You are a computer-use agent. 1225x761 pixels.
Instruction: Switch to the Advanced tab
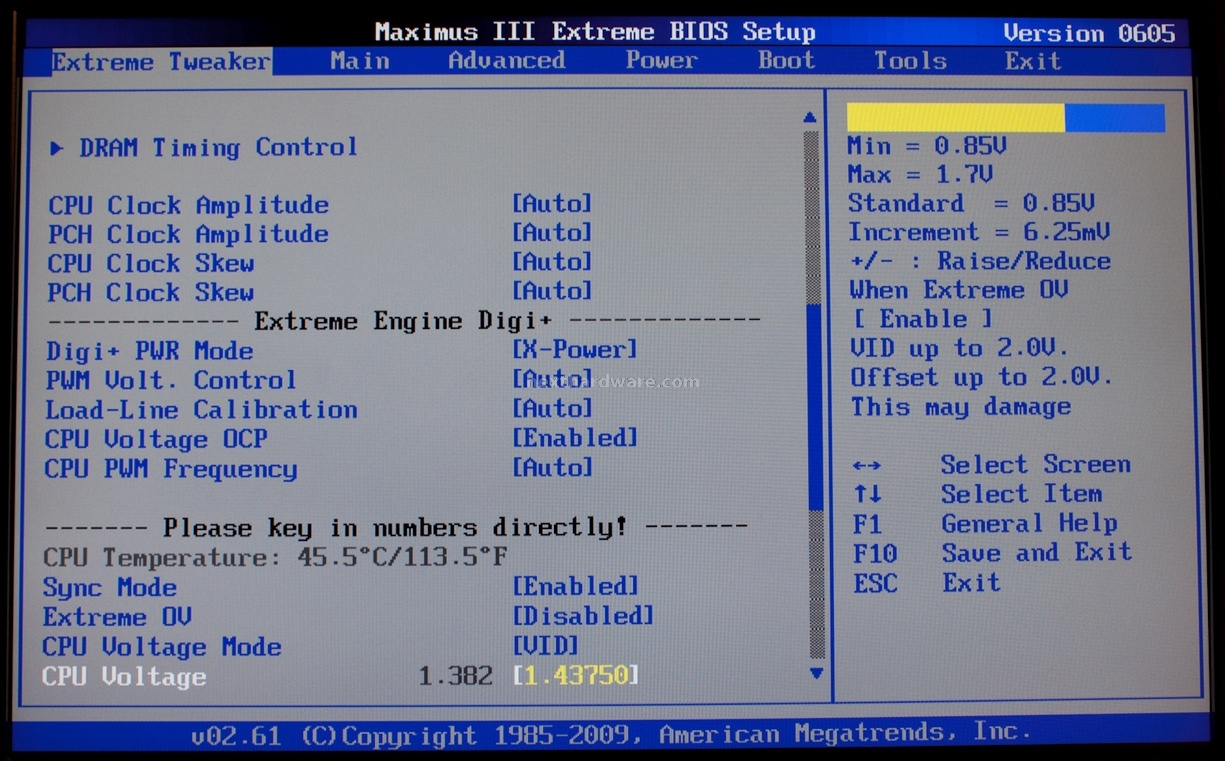point(507,61)
